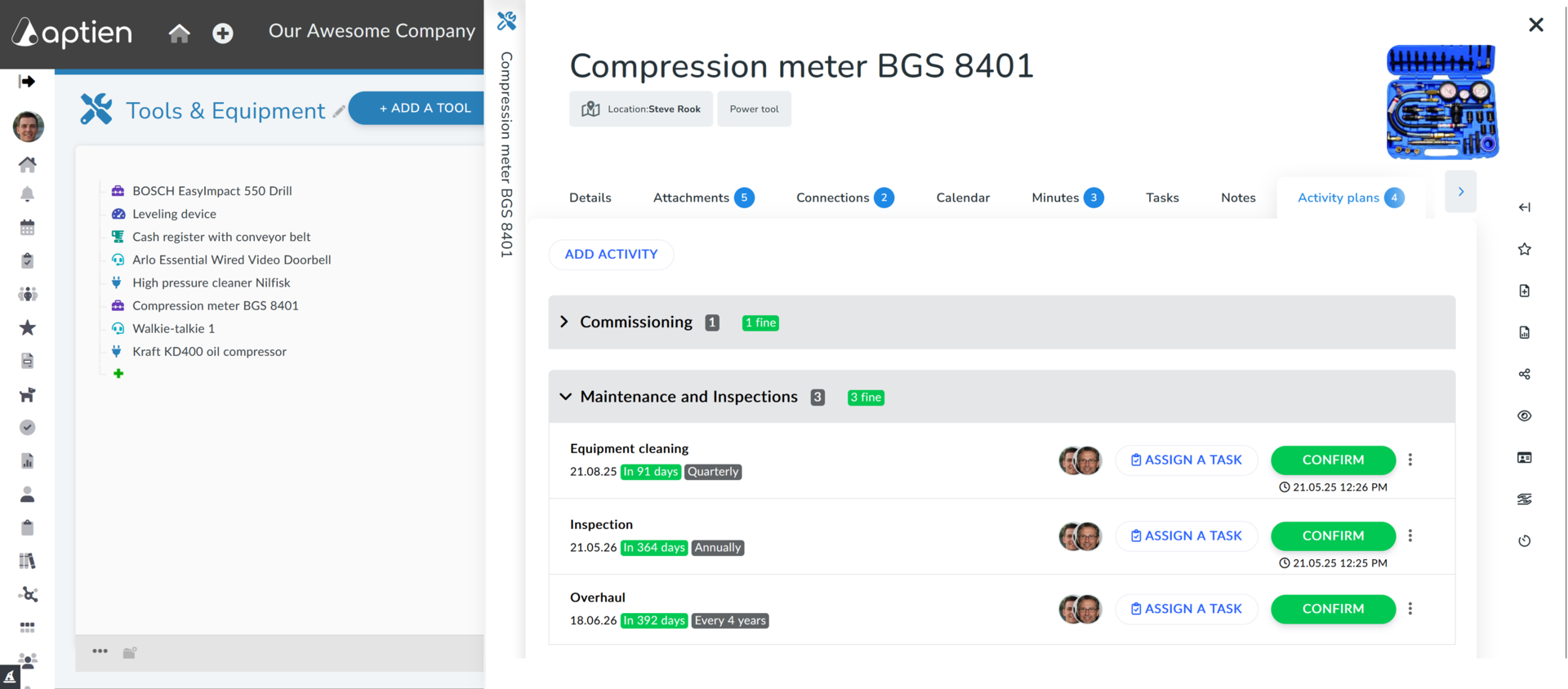1568x689 pixels.
Task: Collapse the right panel with arrow-to-bar icon
Action: [x=1524, y=207]
